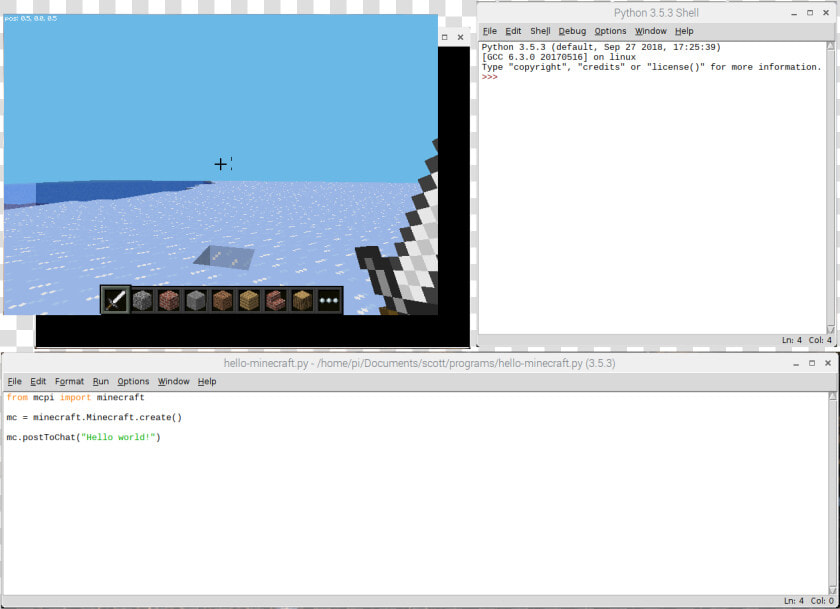Click the Type "copyright" information line
Viewport: 840px width, 609px height.
651,67
